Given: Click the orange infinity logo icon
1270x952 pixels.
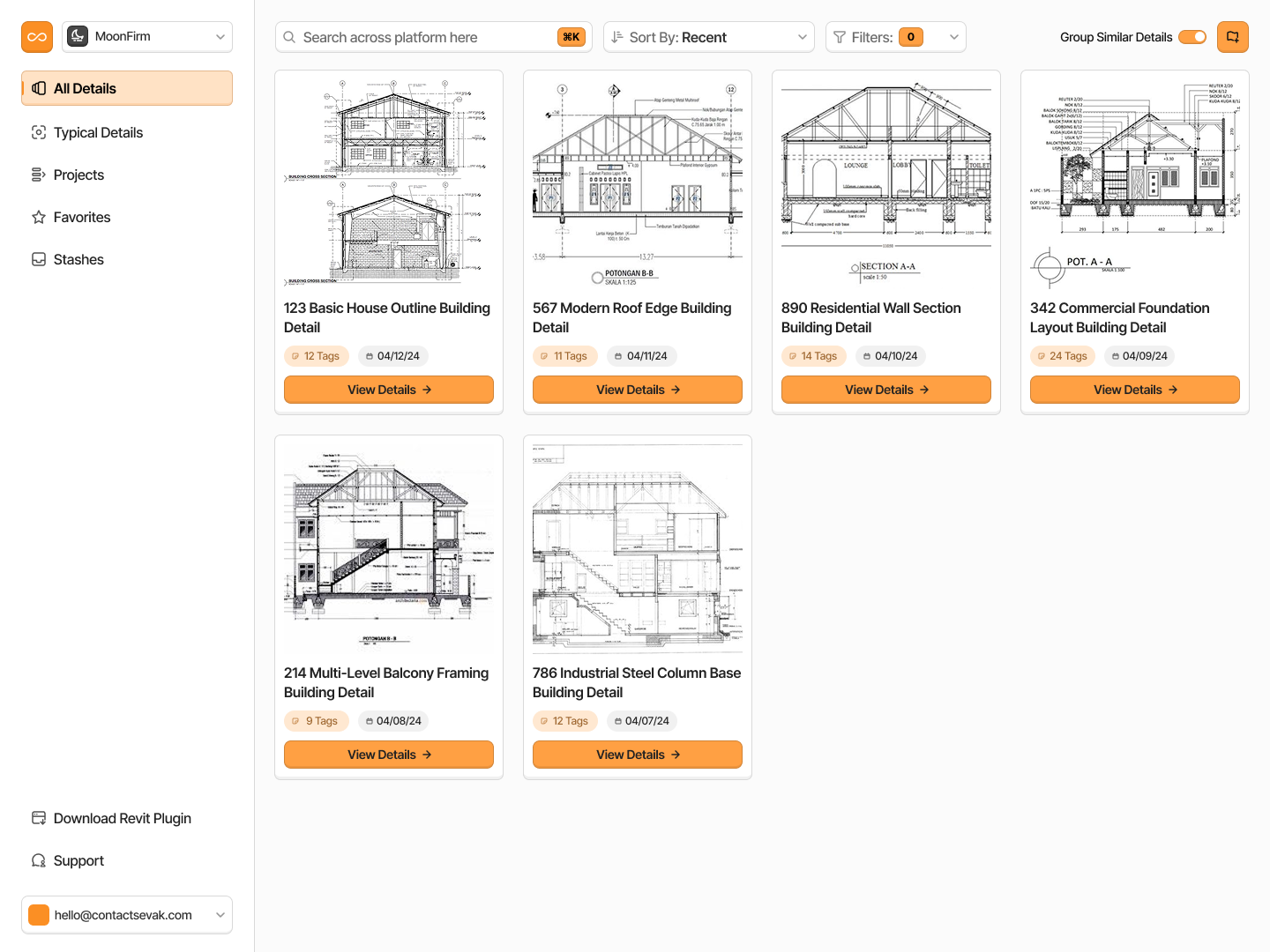Looking at the screenshot, I should [37, 37].
